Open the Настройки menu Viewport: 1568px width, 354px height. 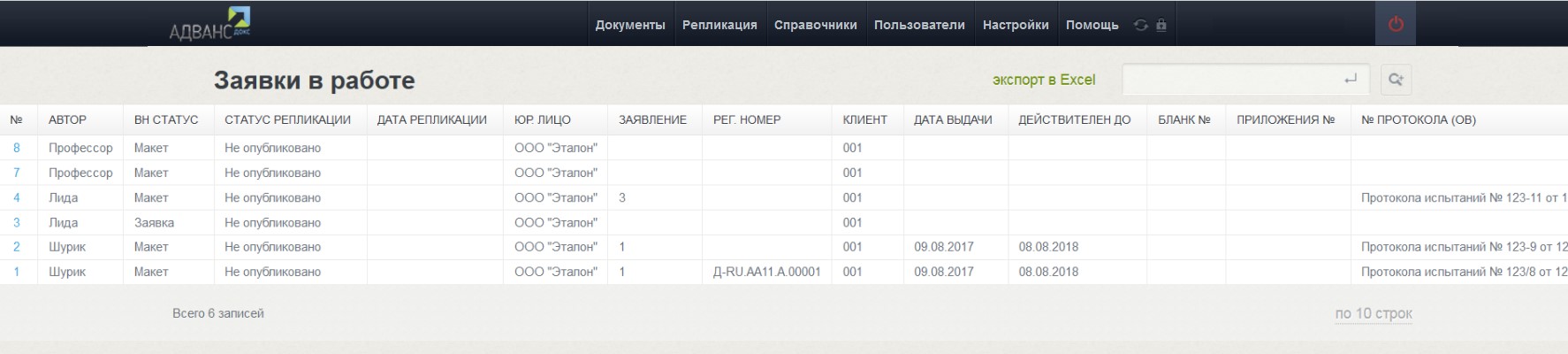tap(1016, 25)
